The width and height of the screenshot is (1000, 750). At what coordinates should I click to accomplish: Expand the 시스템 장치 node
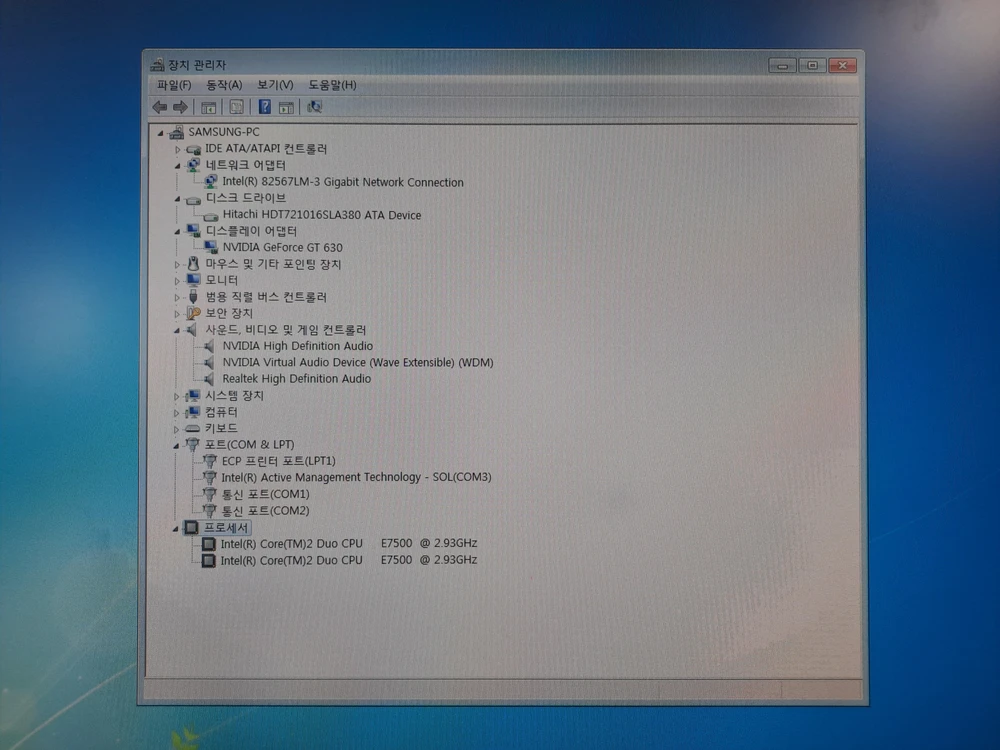177,397
